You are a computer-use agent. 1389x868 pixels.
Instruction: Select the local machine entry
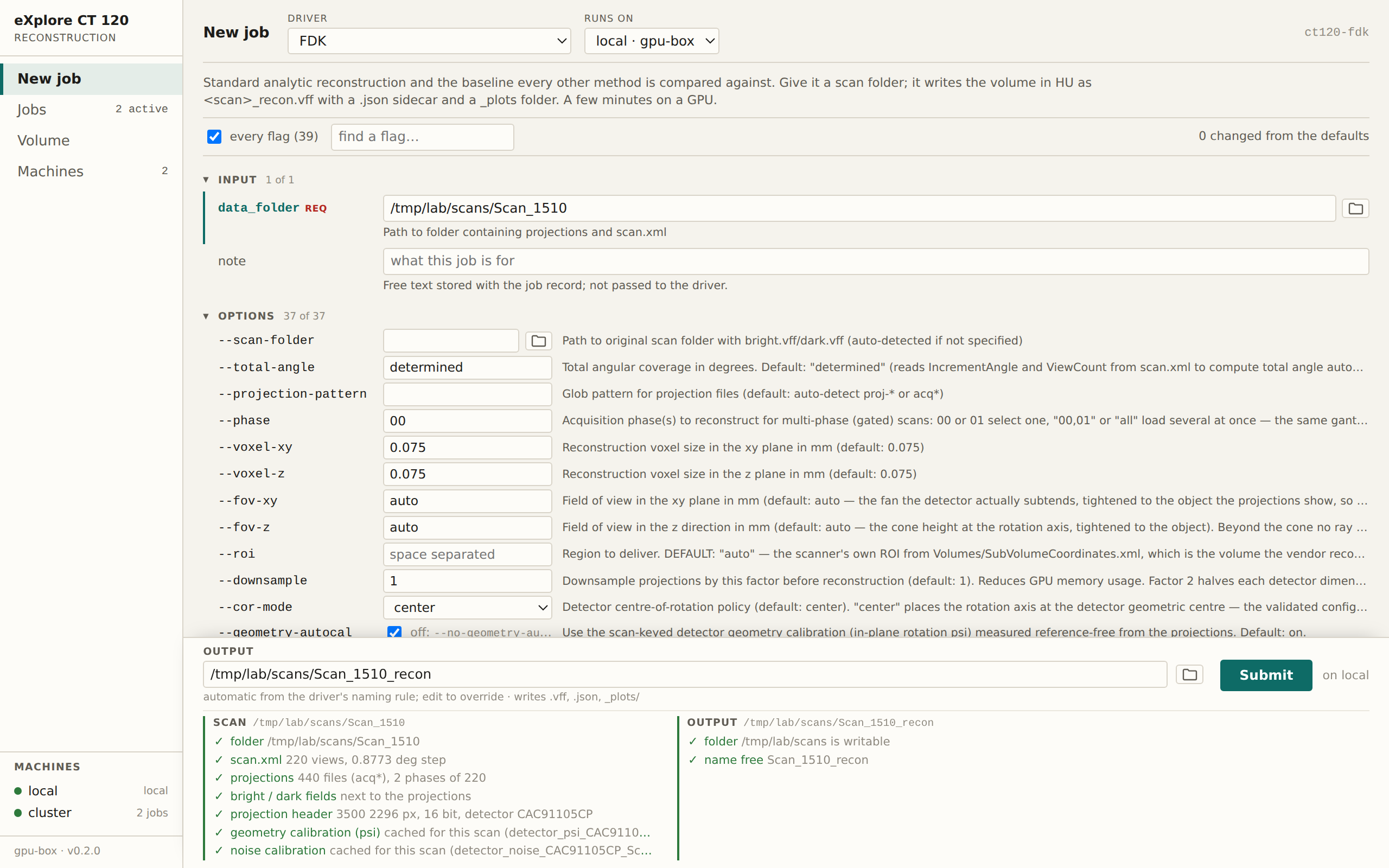pos(91,790)
